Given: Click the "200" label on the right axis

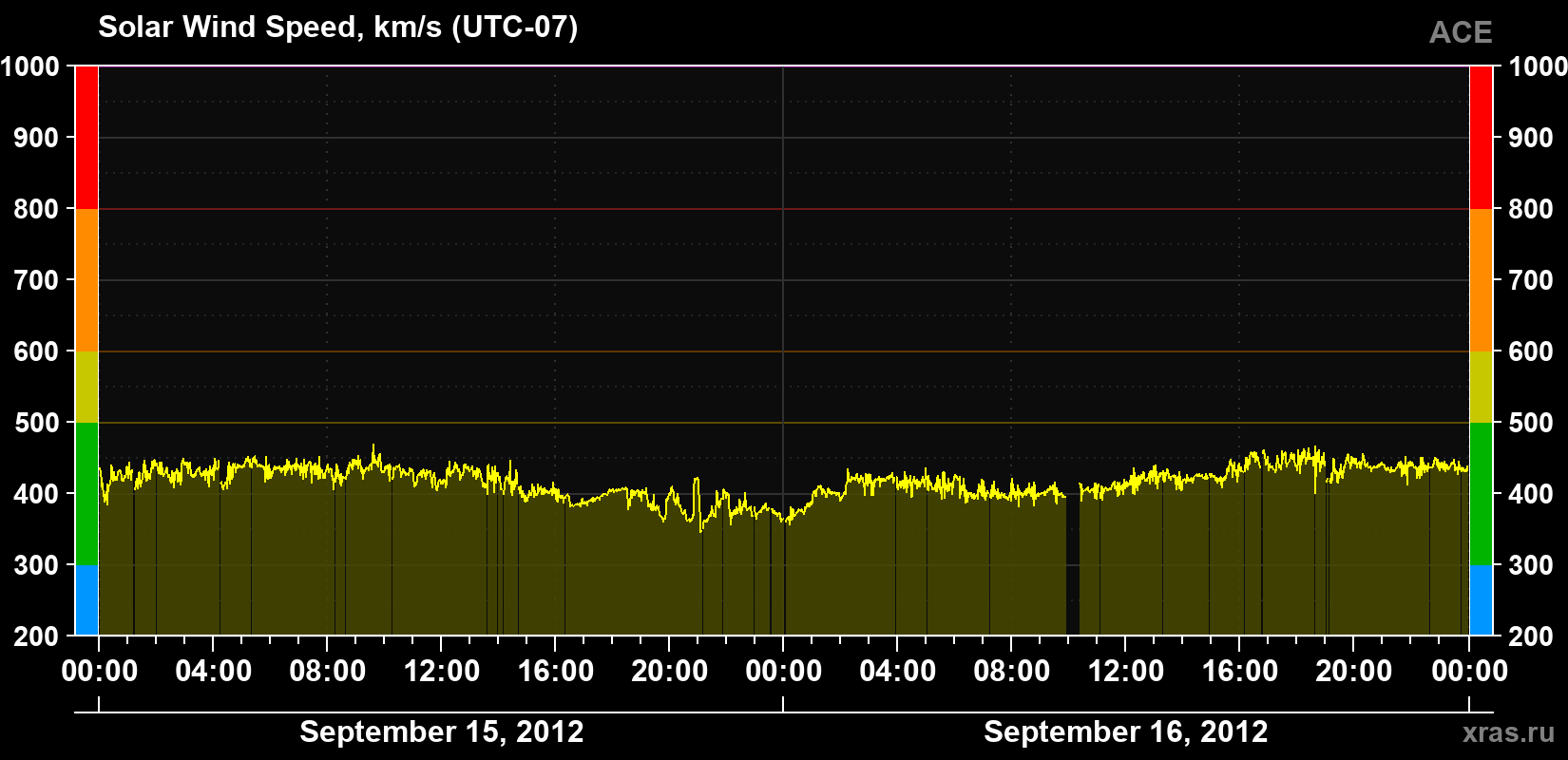Looking at the screenshot, I should click(x=1531, y=636).
